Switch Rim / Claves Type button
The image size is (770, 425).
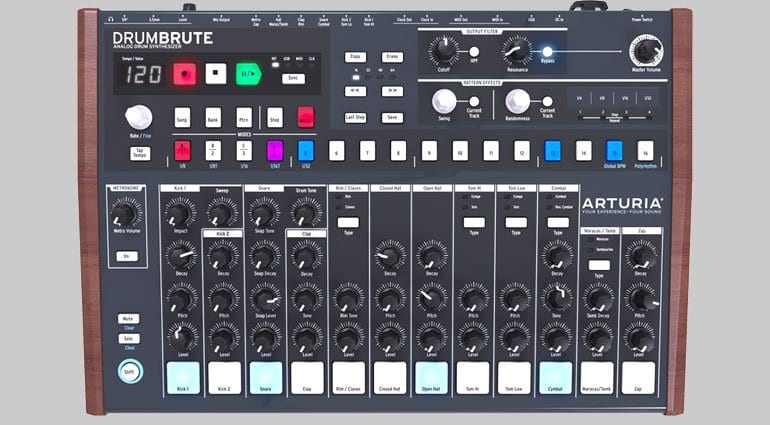348,223
